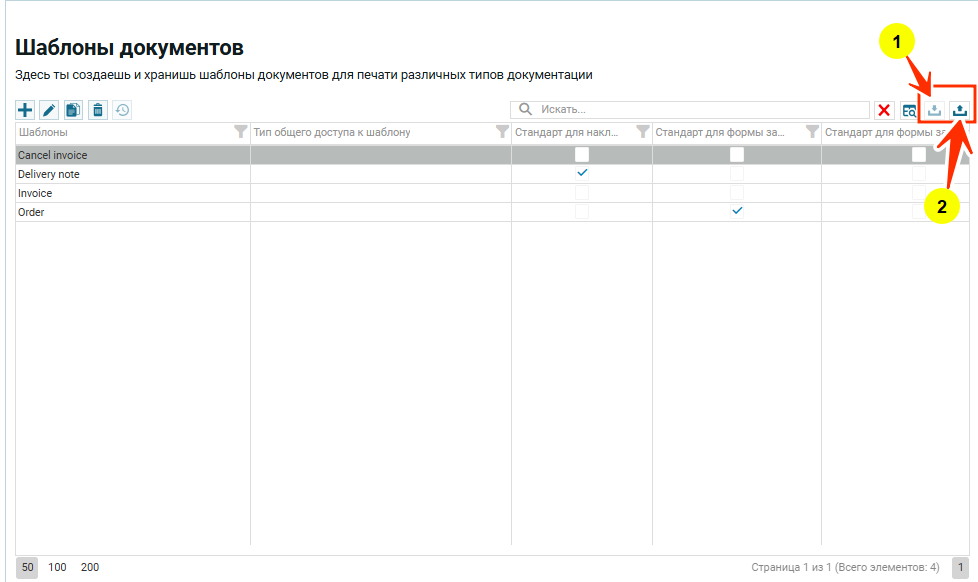The width and height of the screenshot is (978, 582).
Task: Click the upload icon marked by arrow 2
Action: coord(960,110)
